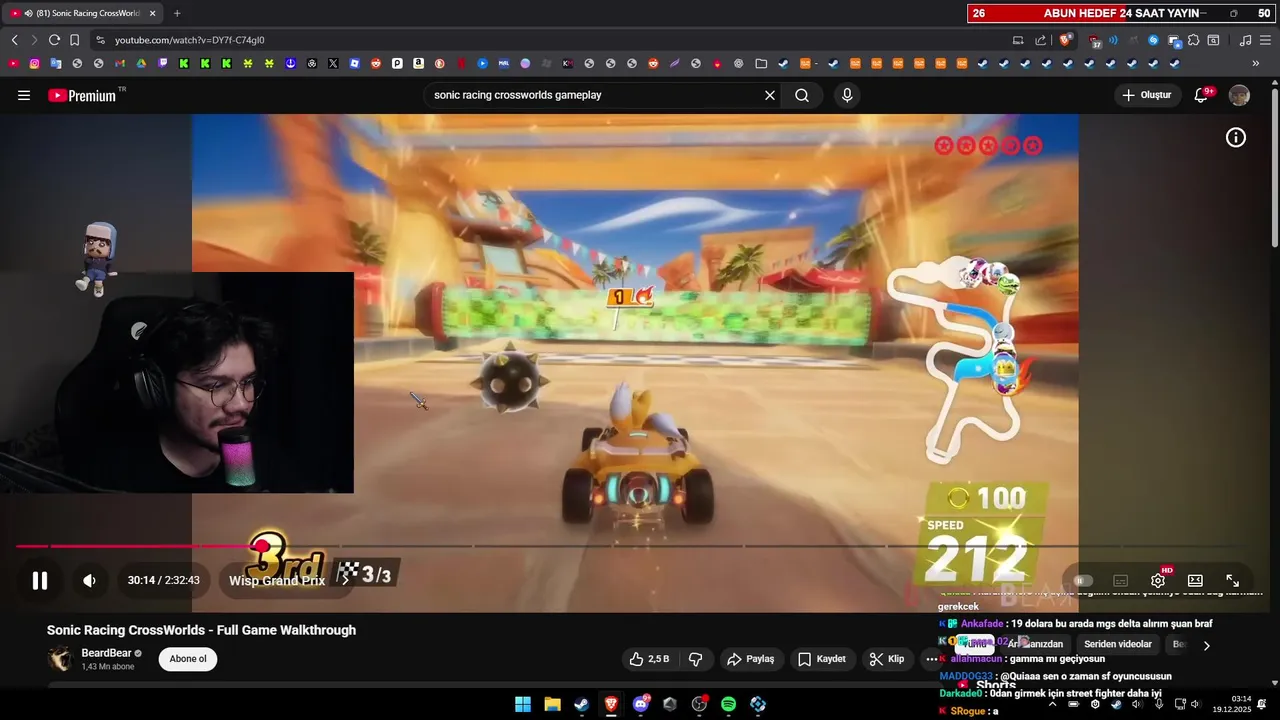Open the account avatar menu
1280x720 pixels.
coord(1239,95)
